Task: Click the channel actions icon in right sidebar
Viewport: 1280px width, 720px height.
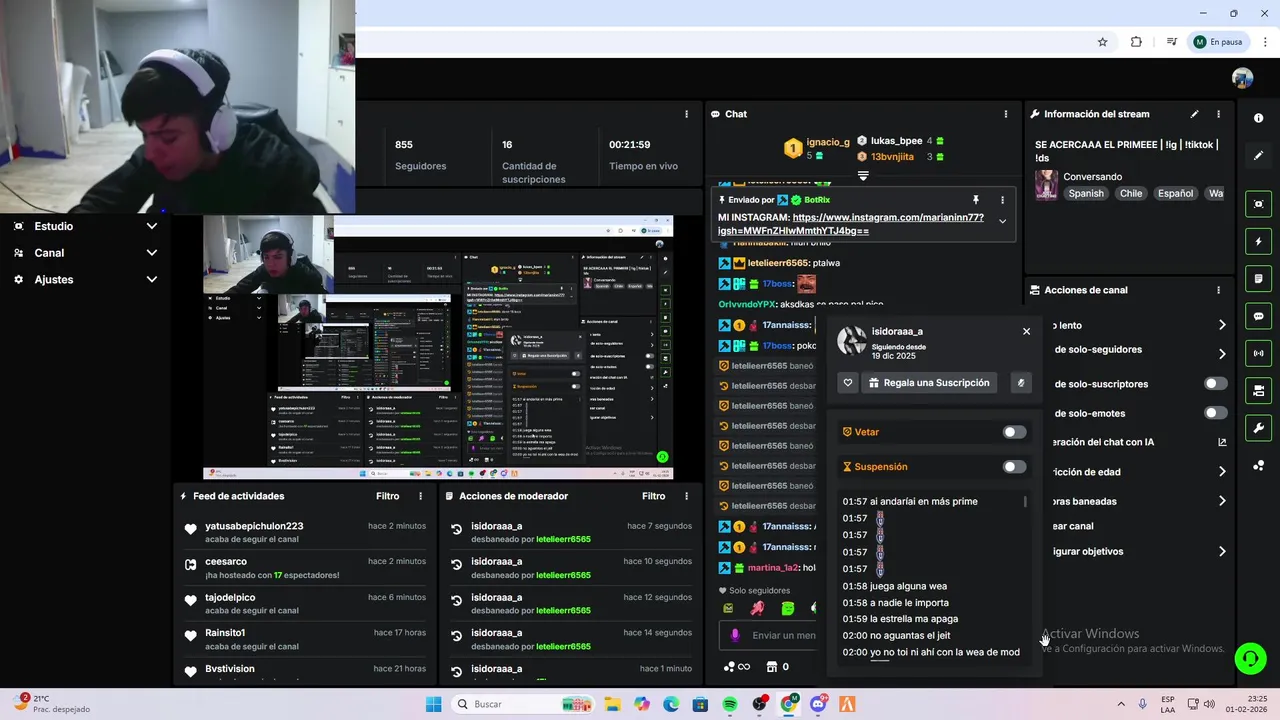Action: tap(1258, 390)
